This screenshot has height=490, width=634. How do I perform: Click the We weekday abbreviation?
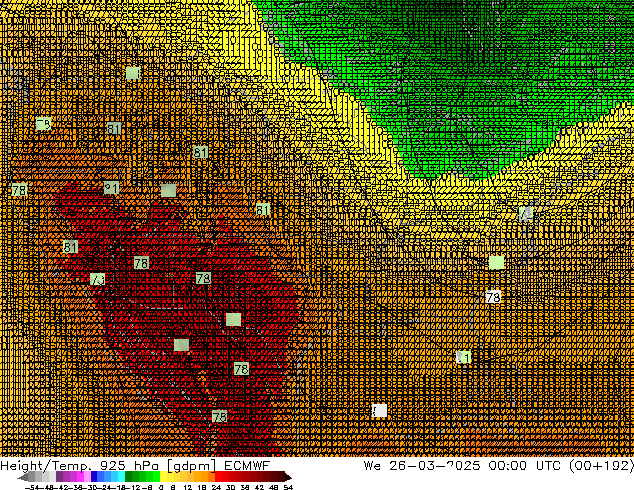pos(372,465)
